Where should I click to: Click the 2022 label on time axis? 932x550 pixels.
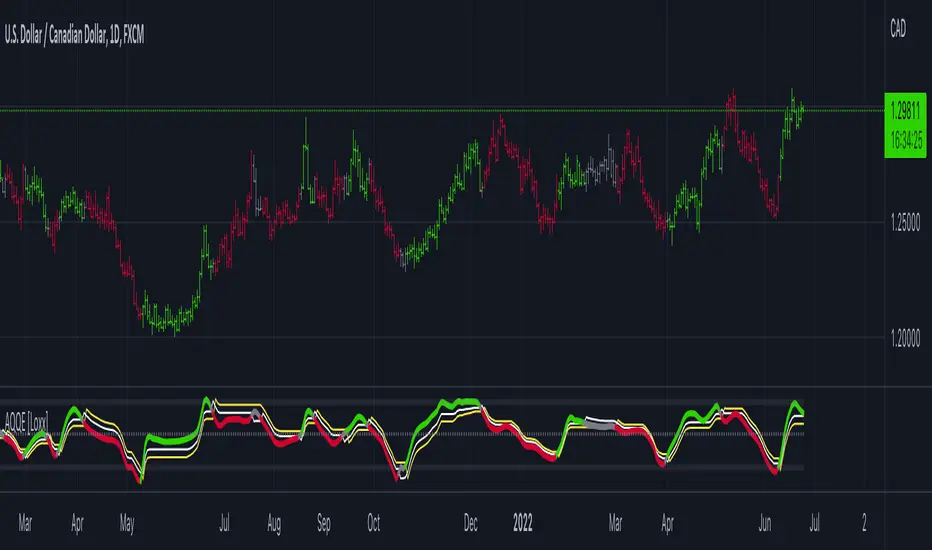(x=522, y=523)
